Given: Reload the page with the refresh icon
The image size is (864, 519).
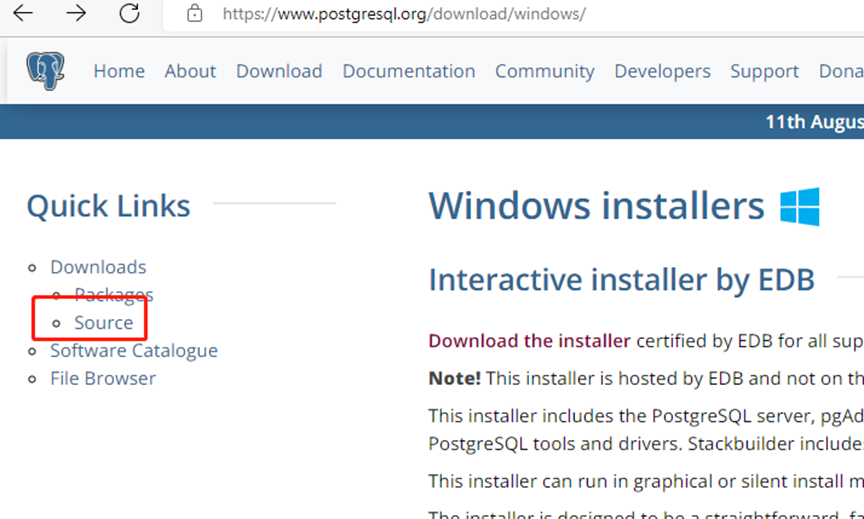Looking at the screenshot, I should (129, 13).
